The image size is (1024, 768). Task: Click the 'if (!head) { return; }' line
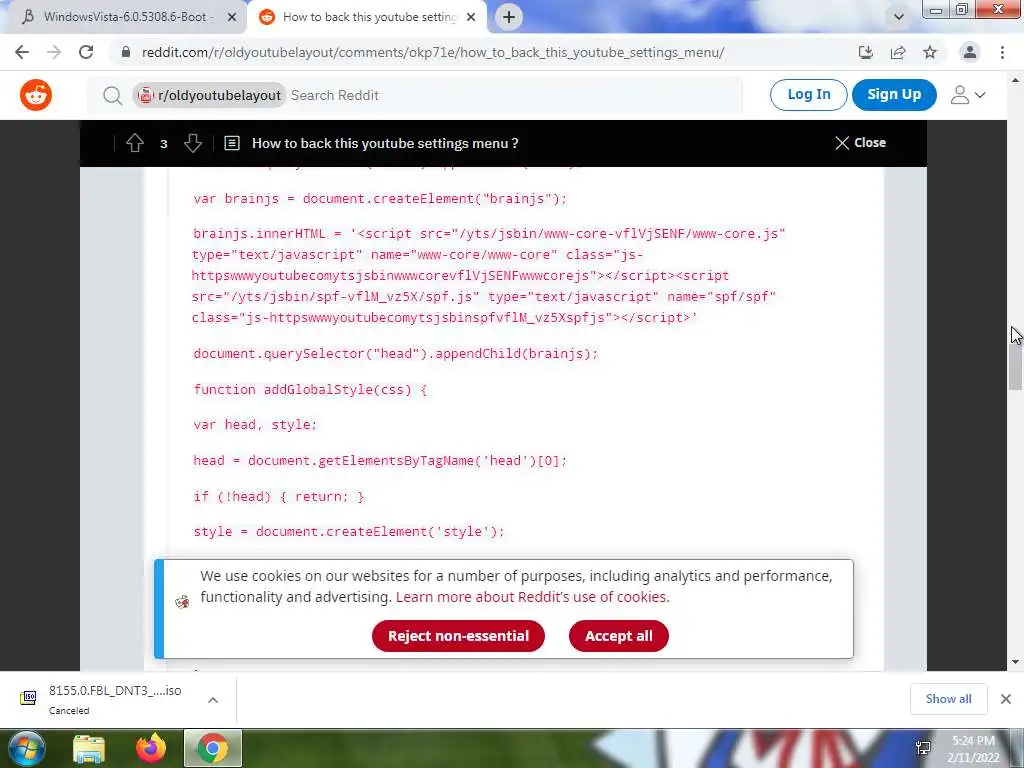(279, 496)
